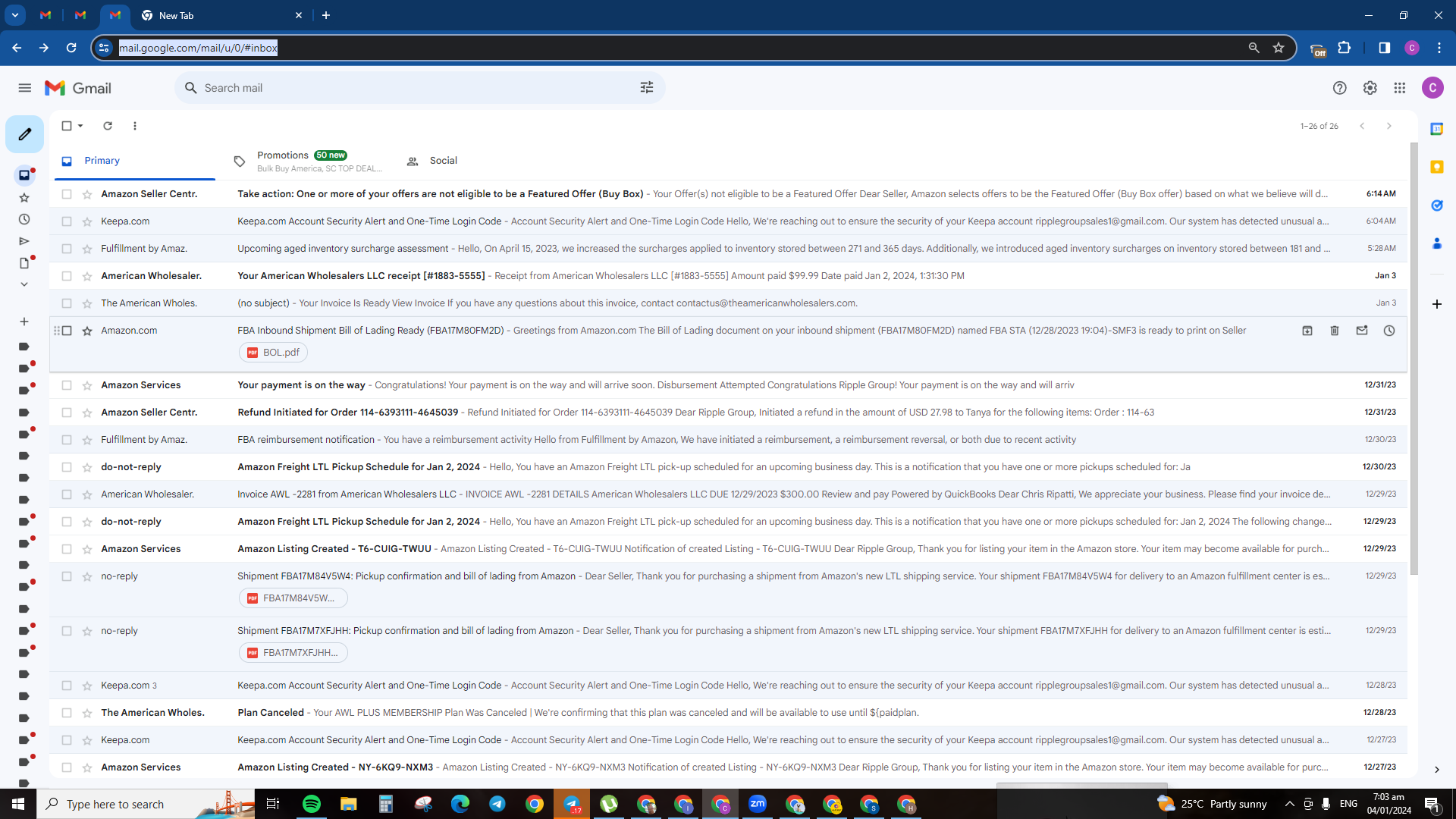This screenshot has height=819, width=1456.
Task: Hide the side panel chevron
Action: tap(1436, 770)
